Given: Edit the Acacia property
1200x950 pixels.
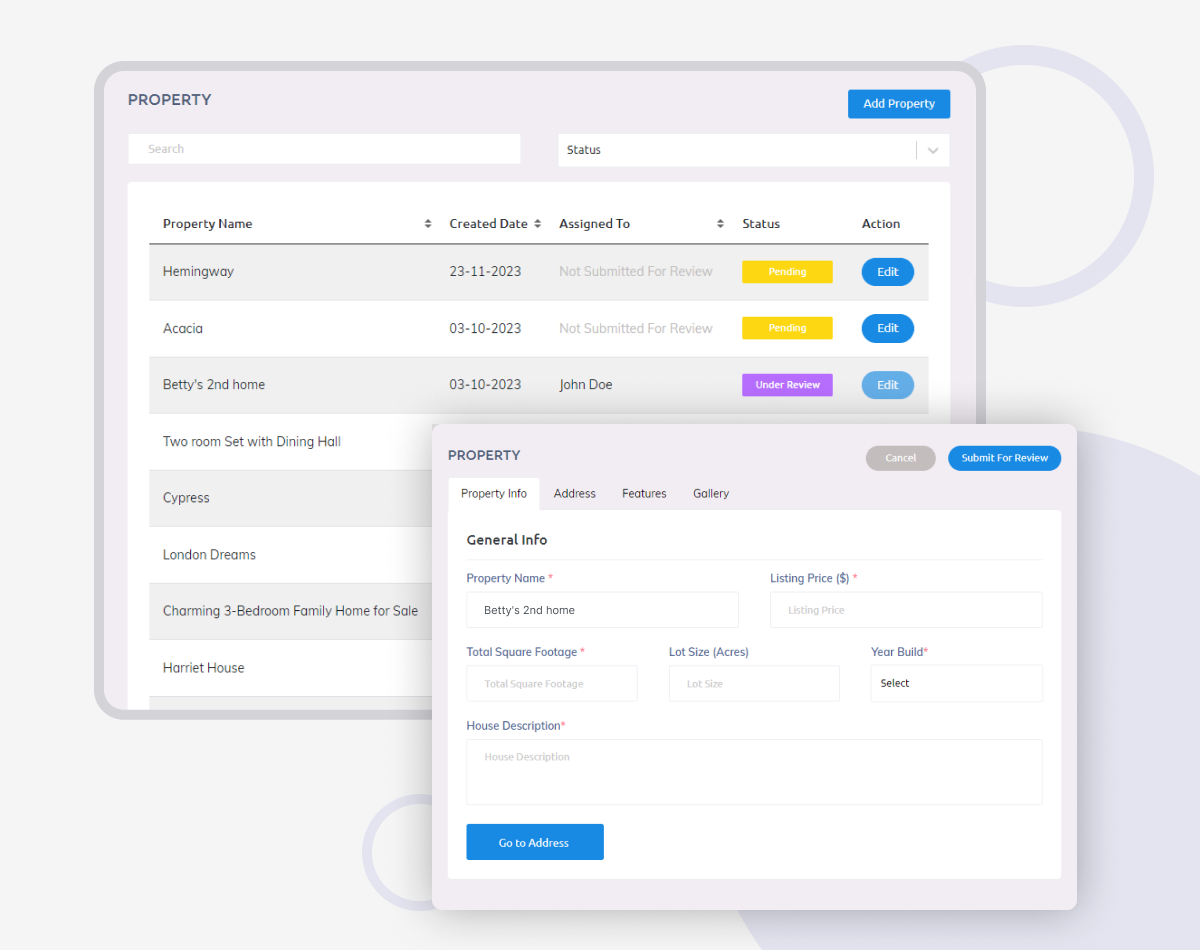Looking at the screenshot, I should tap(887, 329).
